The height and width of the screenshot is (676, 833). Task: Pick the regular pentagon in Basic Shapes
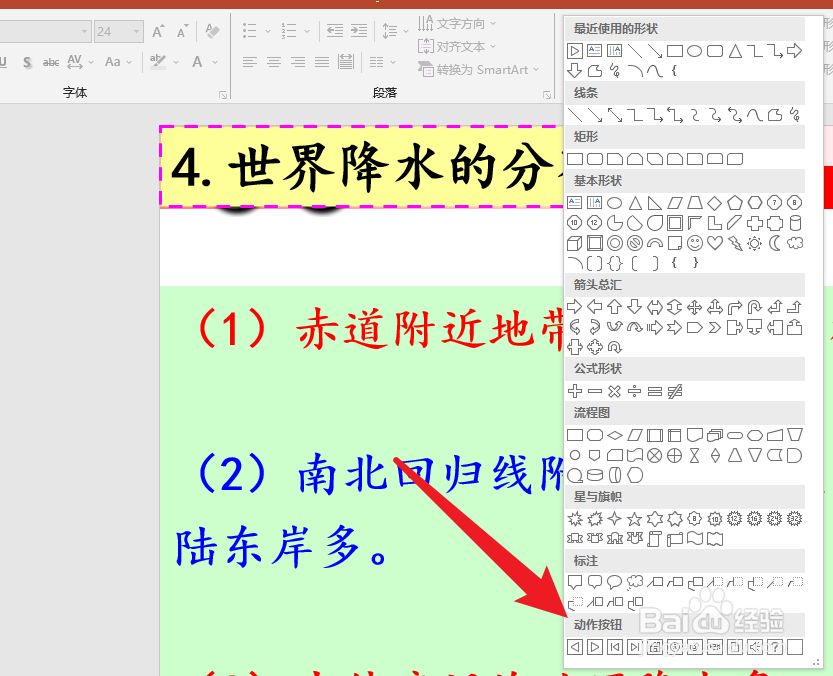735,202
